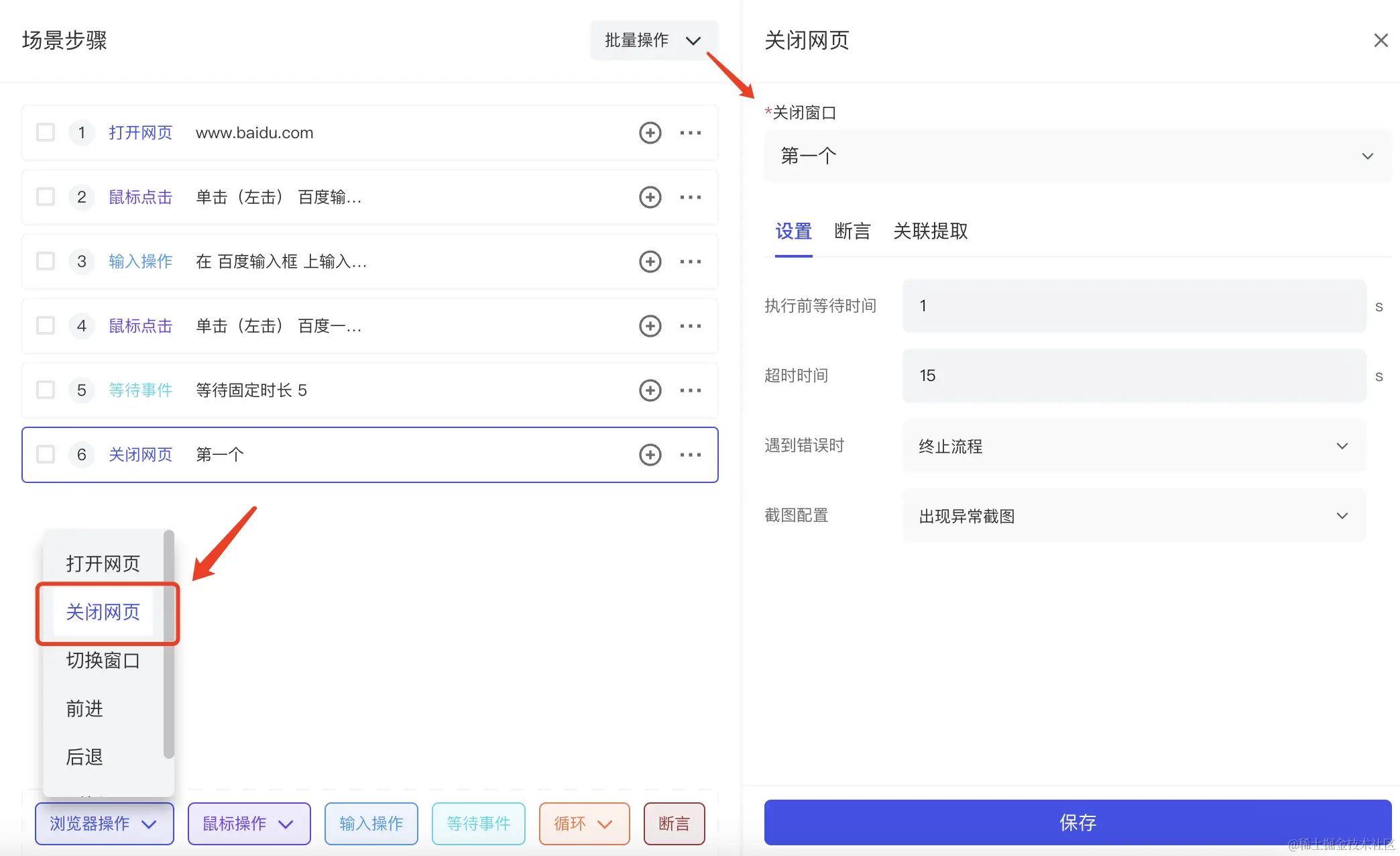Open more options on step 5

coord(690,390)
